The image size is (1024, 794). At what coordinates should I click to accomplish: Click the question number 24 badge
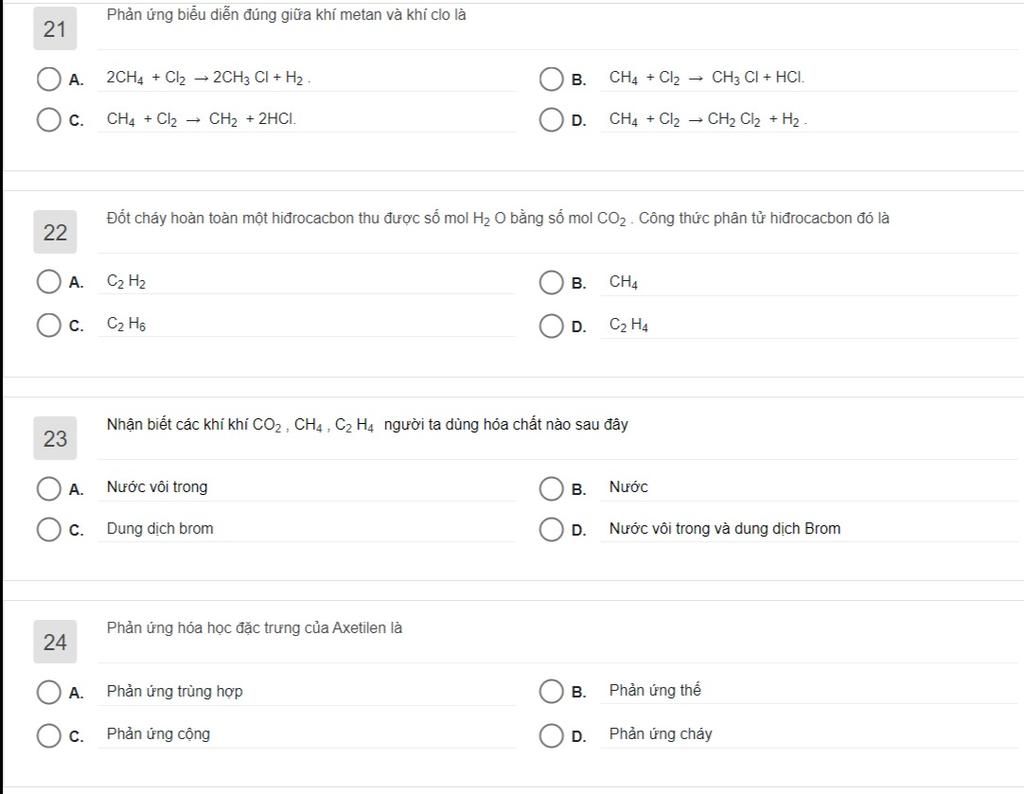point(55,642)
